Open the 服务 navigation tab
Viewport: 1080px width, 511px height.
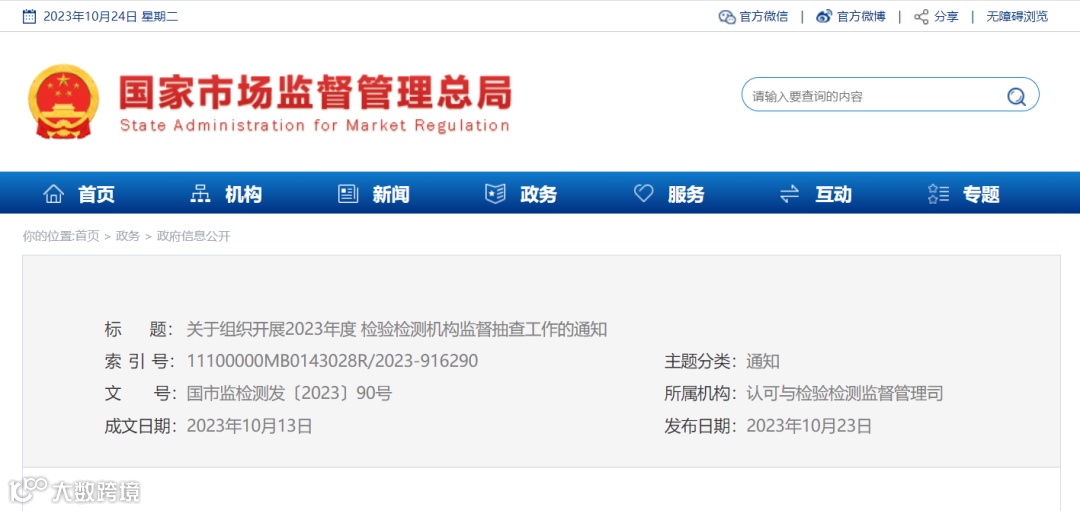686,195
